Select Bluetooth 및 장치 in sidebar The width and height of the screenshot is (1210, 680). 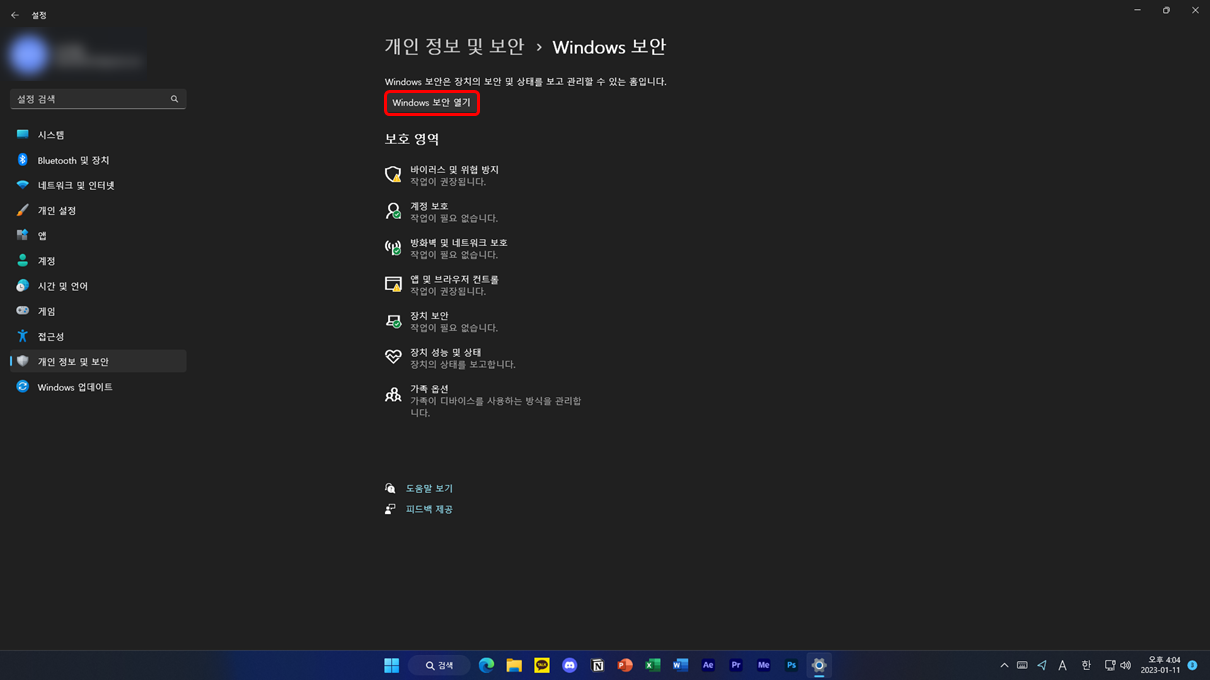pos(98,160)
